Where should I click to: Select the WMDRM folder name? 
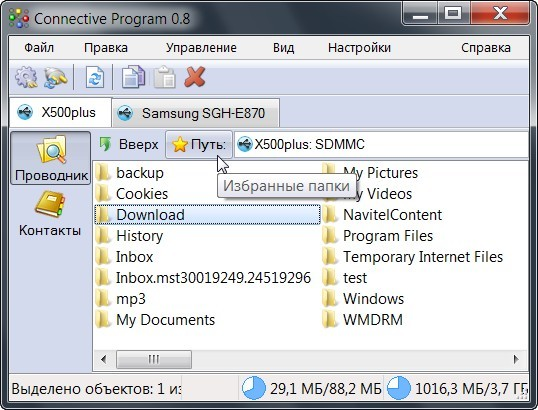tap(373, 319)
